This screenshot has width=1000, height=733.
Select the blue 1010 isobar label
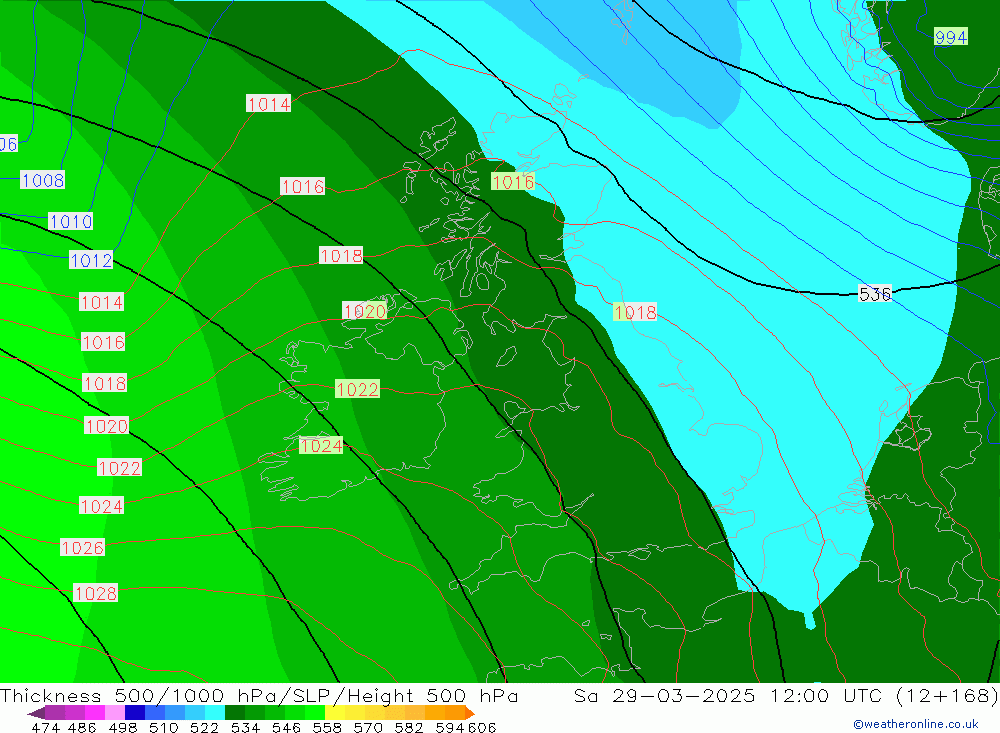pos(71,222)
